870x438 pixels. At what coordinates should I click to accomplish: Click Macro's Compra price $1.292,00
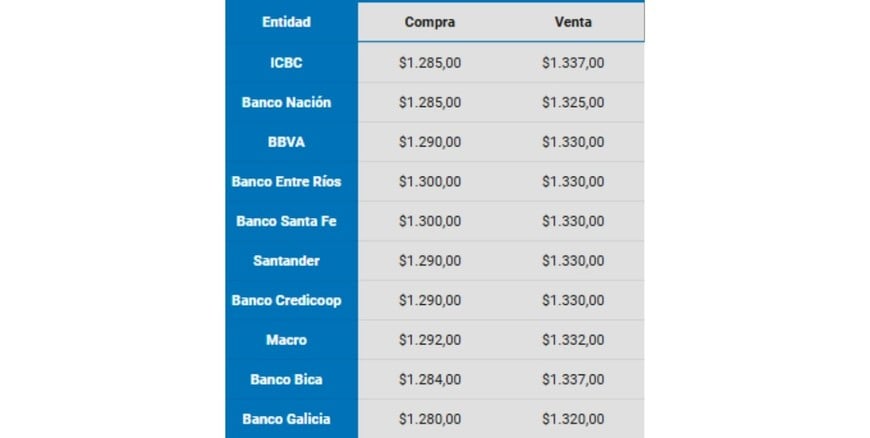click(x=429, y=340)
